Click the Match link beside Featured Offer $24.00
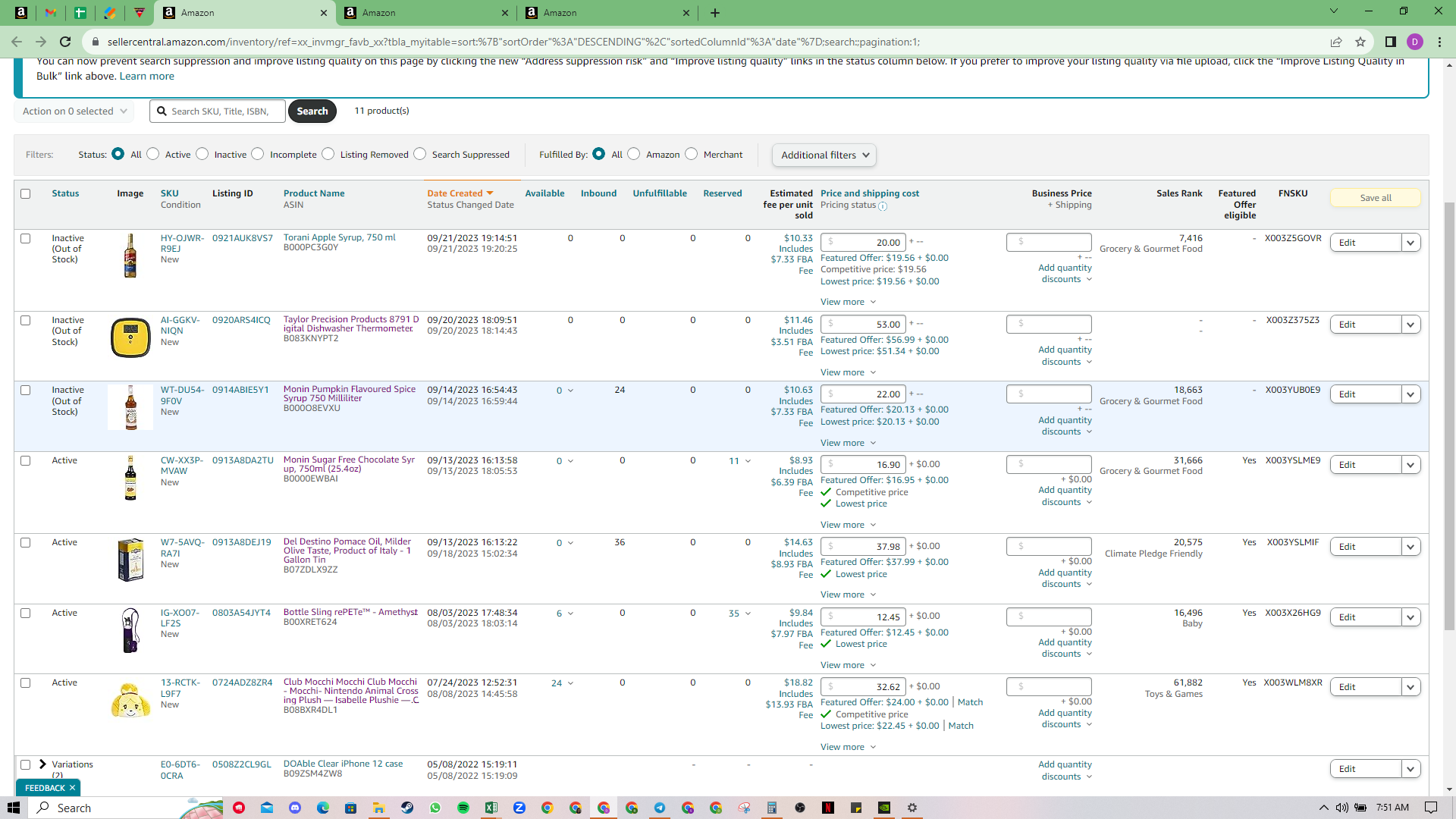 coord(970,702)
